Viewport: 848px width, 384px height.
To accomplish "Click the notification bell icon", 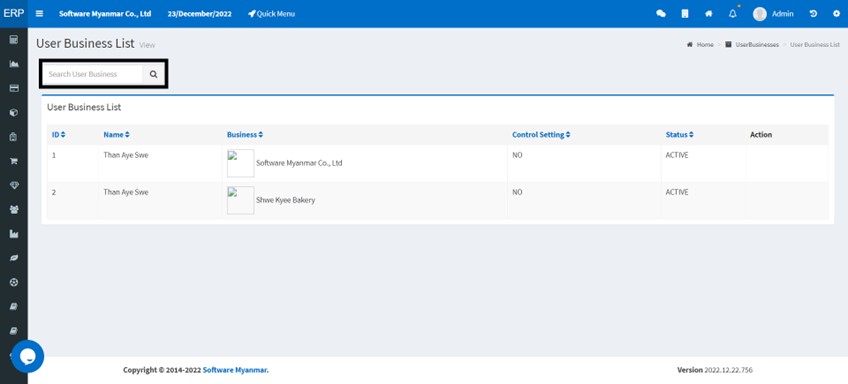I will [x=733, y=14].
